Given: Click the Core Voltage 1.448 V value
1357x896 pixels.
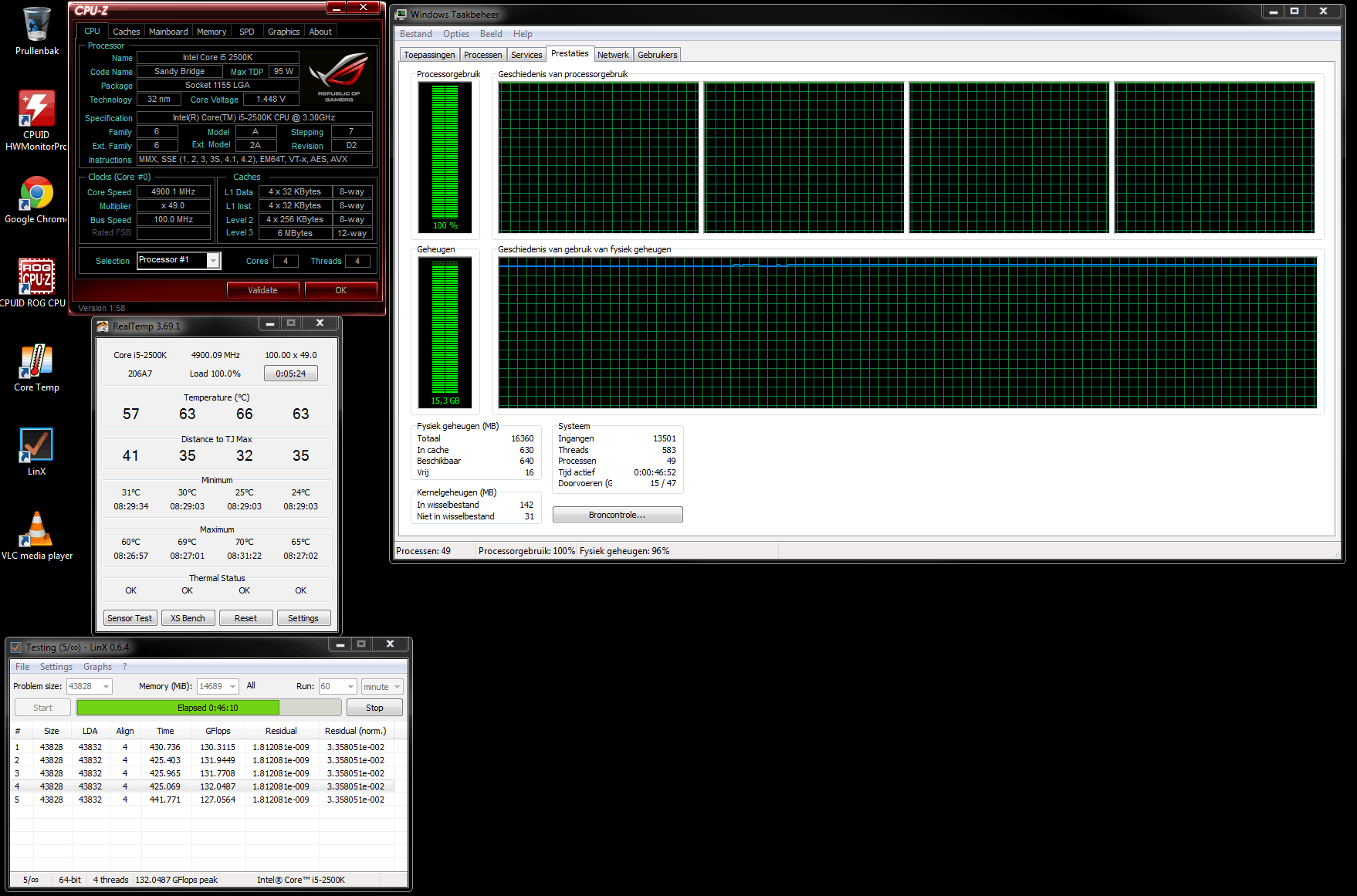Looking at the screenshot, I should tap(271, 100).
